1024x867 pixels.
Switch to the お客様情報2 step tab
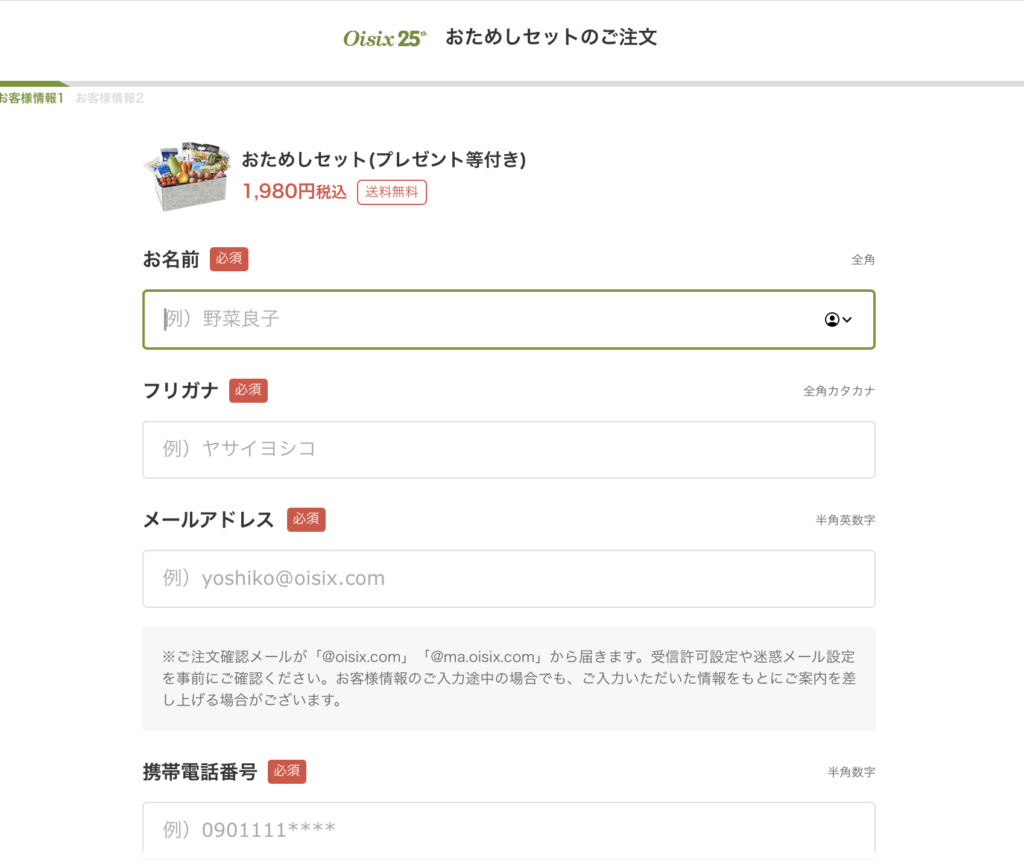(x=109, y=98)
